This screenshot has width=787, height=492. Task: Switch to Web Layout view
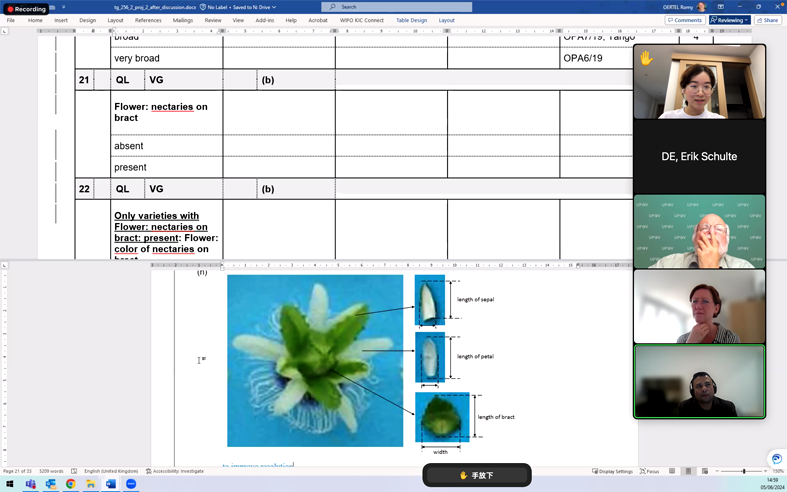(x=705, y=471)
